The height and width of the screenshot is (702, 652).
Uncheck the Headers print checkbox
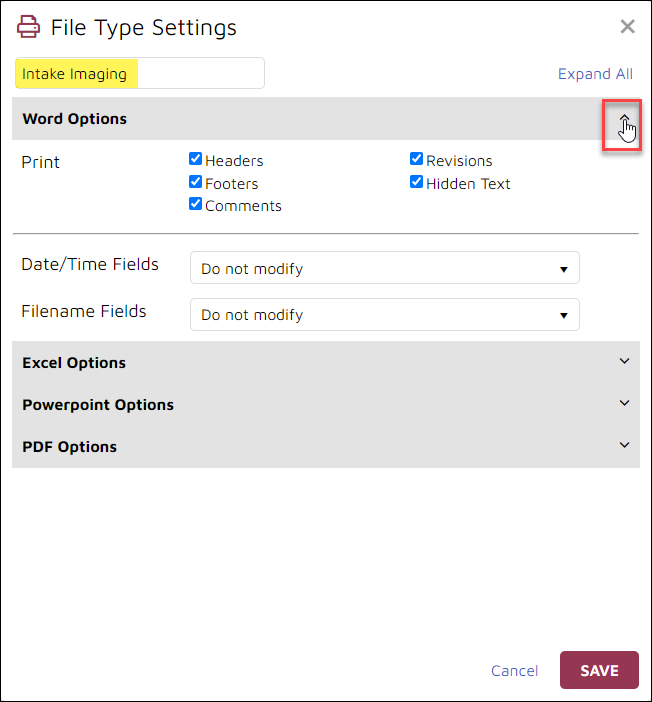click(195, 158)
